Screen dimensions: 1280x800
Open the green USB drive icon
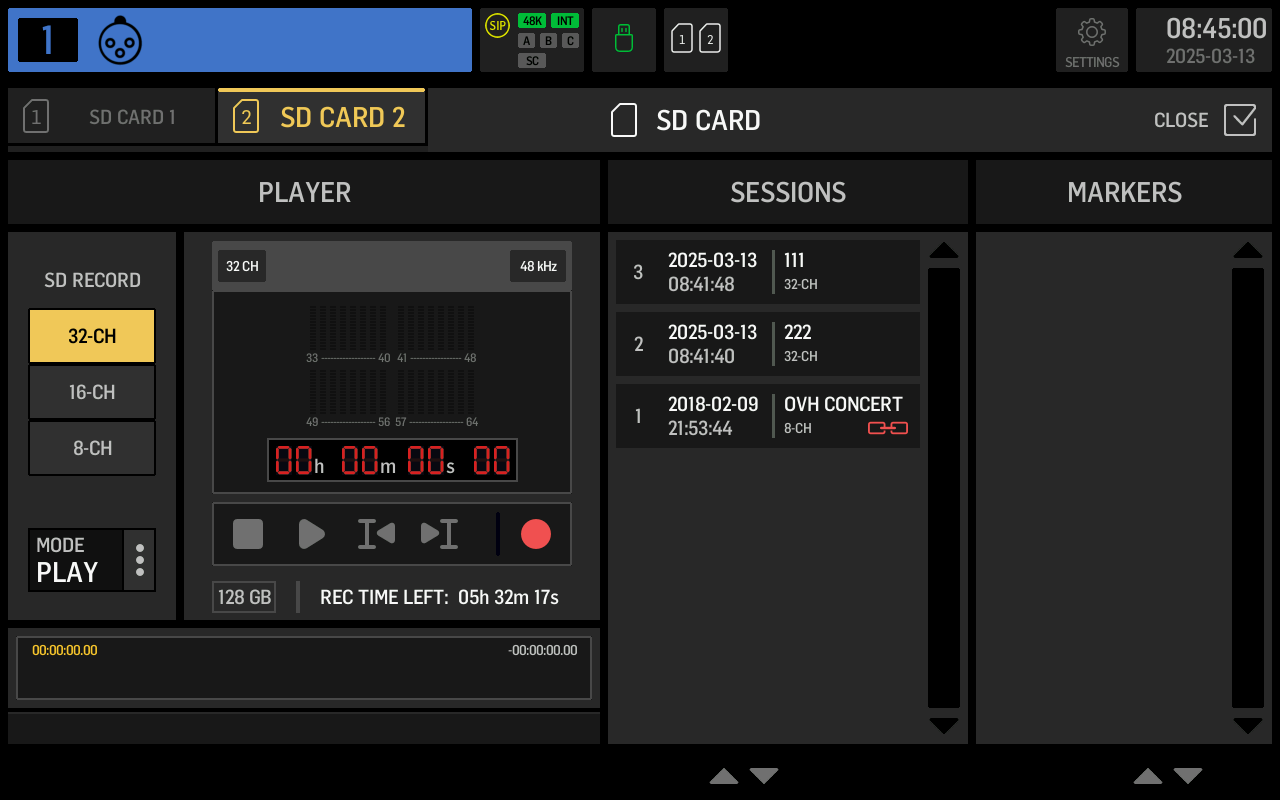tap(624, 40)
